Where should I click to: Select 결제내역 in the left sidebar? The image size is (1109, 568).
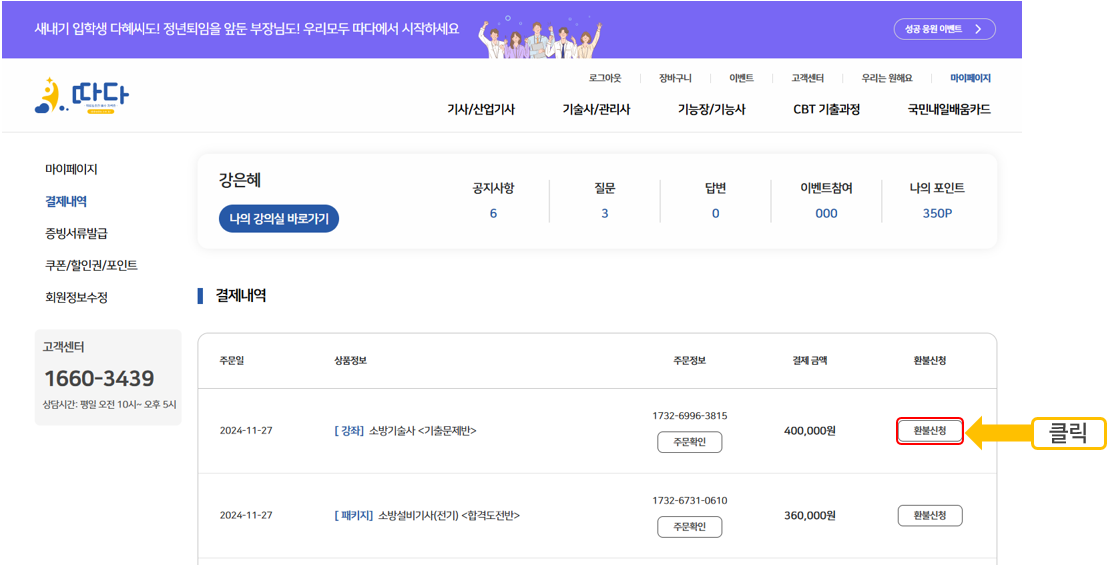(x=66, y=202)
